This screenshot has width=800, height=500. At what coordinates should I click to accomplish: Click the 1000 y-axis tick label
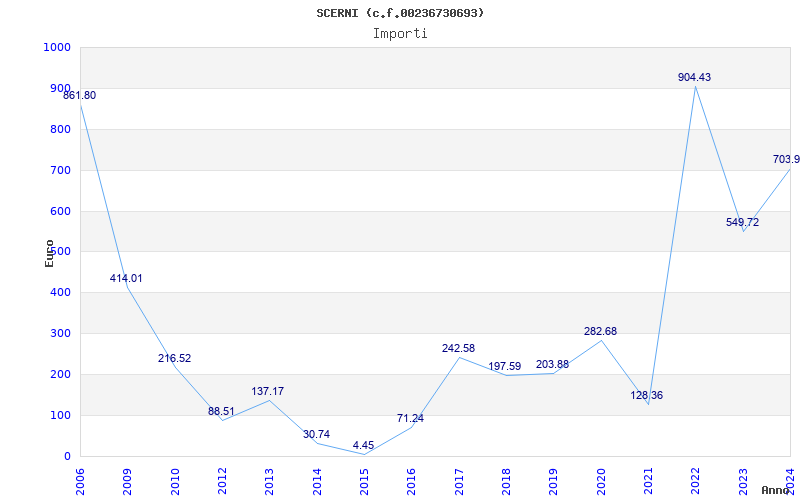coord(57,47)
